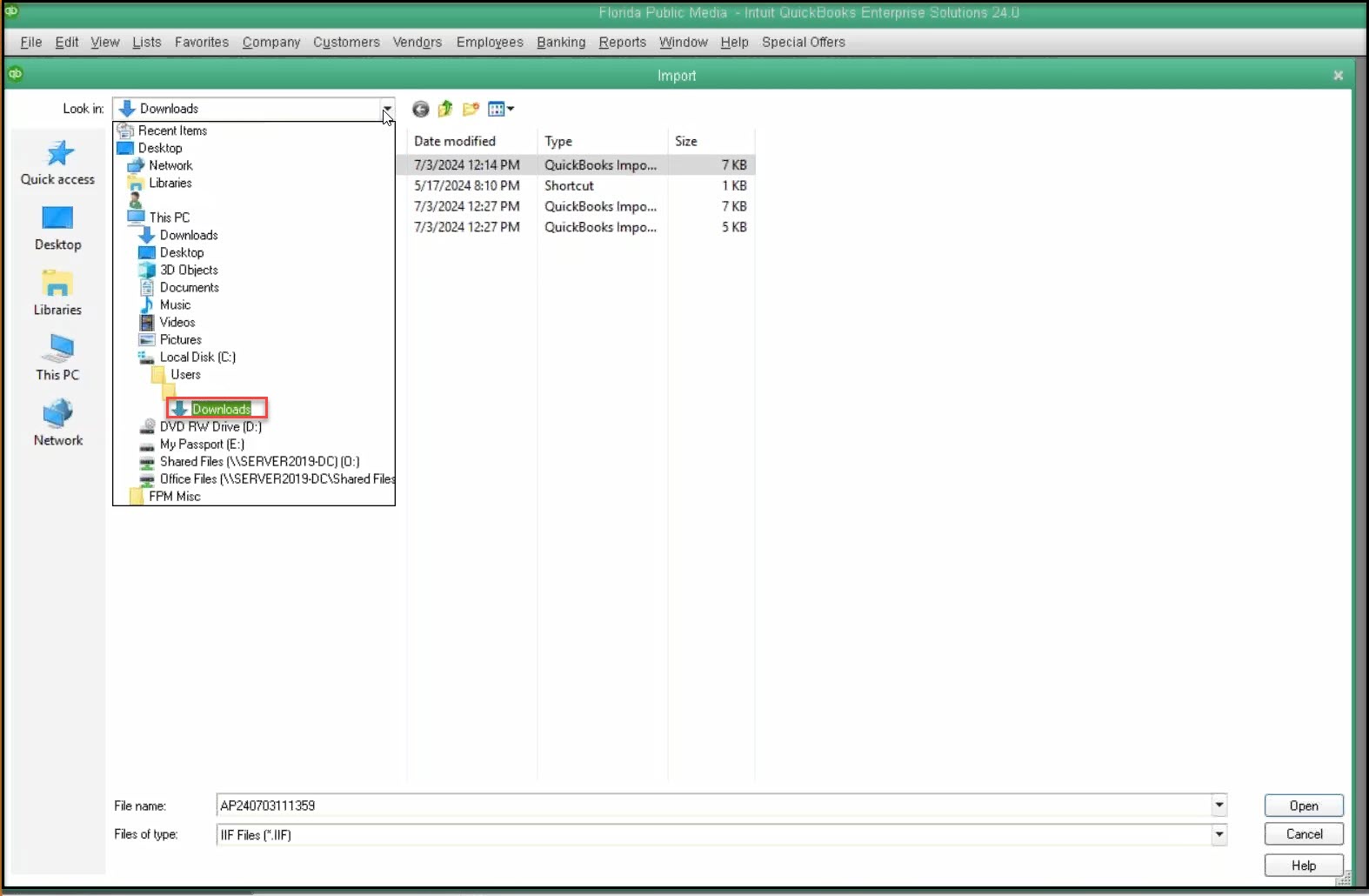This screenshot has height=896, width=1369.
Task: Click the Back navigation arrow icon
Action: 421,109
